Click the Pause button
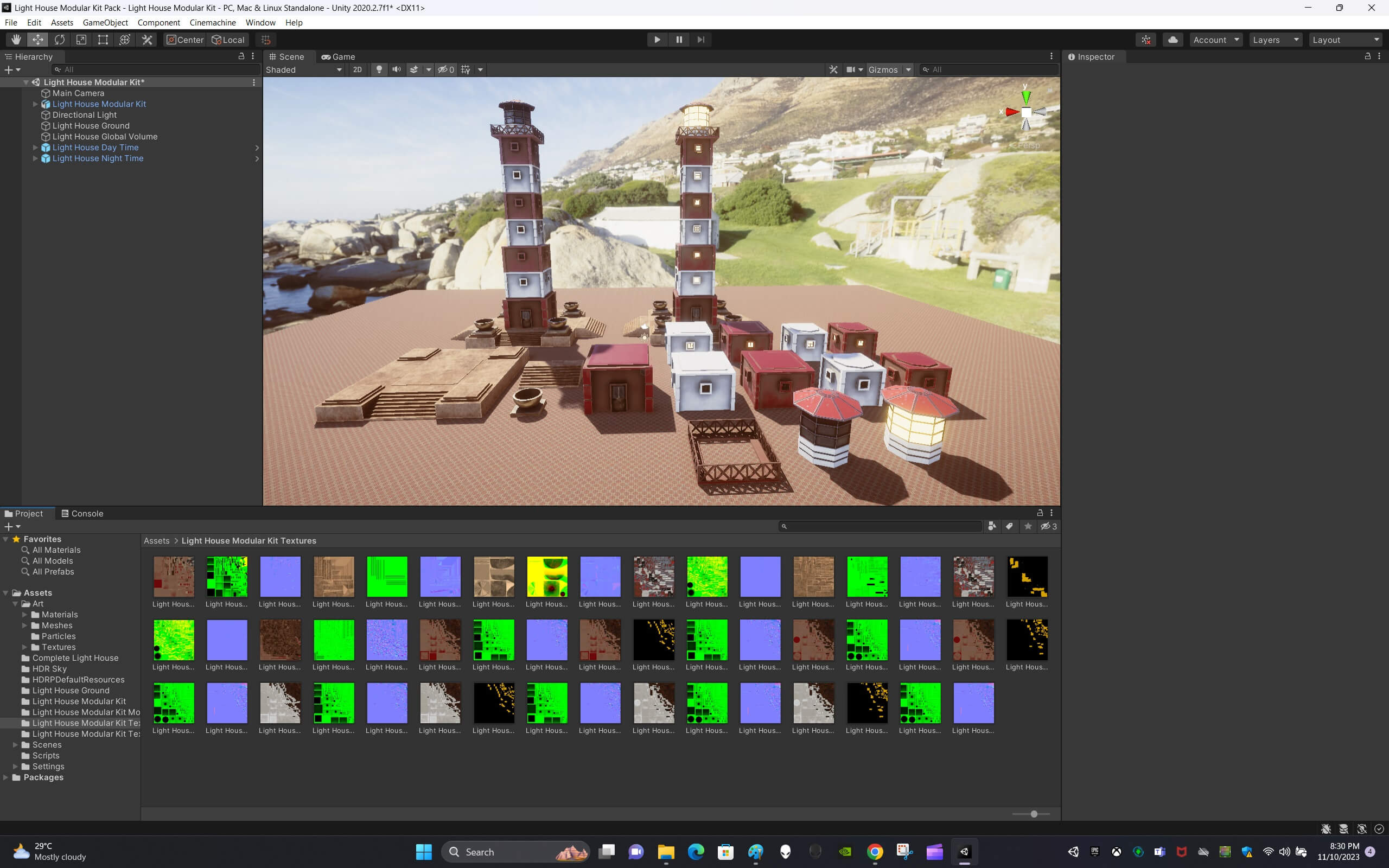Viewport: 1389px width, 868px height. pos(679,40)
